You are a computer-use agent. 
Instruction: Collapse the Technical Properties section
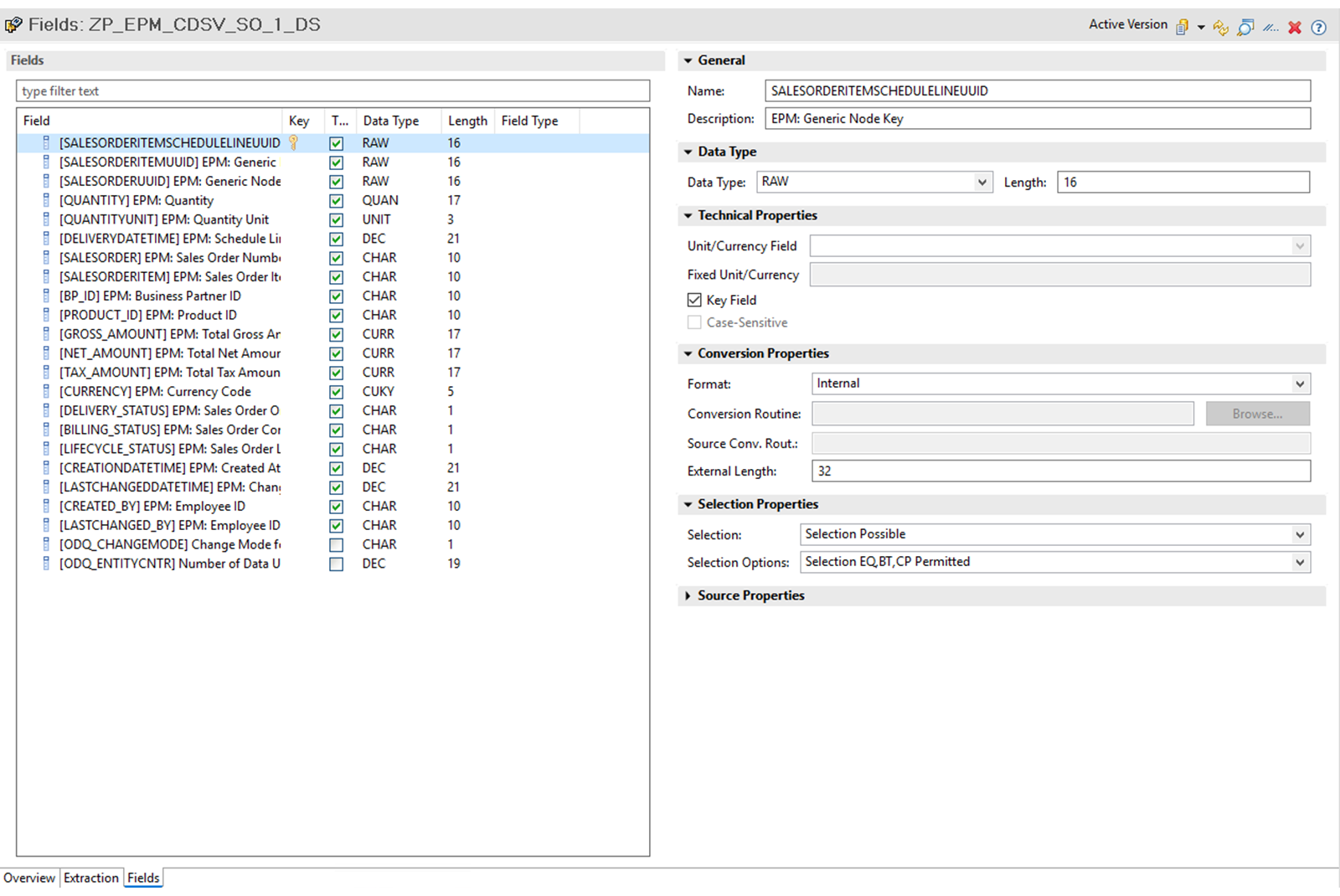[x=688, y=215]
